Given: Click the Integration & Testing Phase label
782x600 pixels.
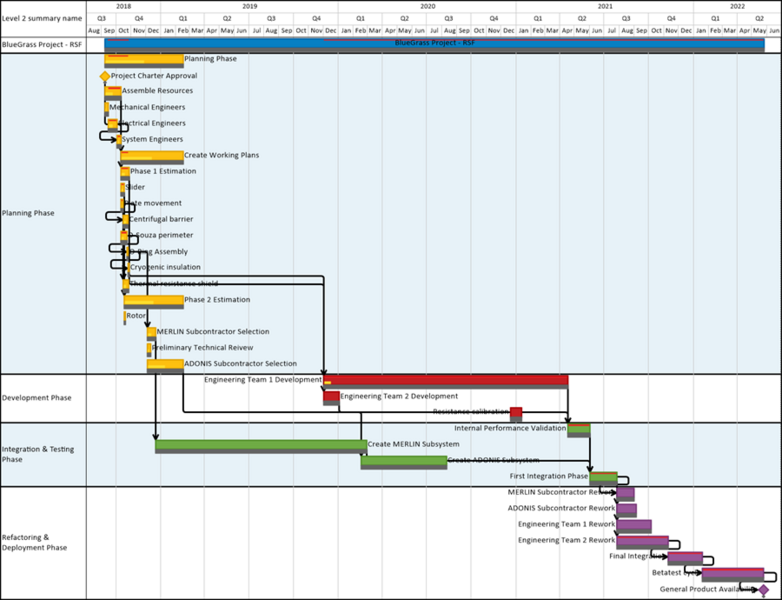Looking at the screenshot, I should point(38,454).
